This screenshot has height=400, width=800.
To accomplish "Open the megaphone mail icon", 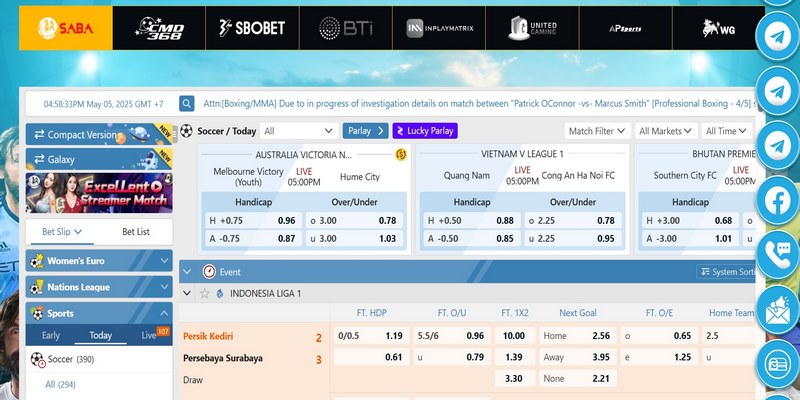I will tap(777, 310).
